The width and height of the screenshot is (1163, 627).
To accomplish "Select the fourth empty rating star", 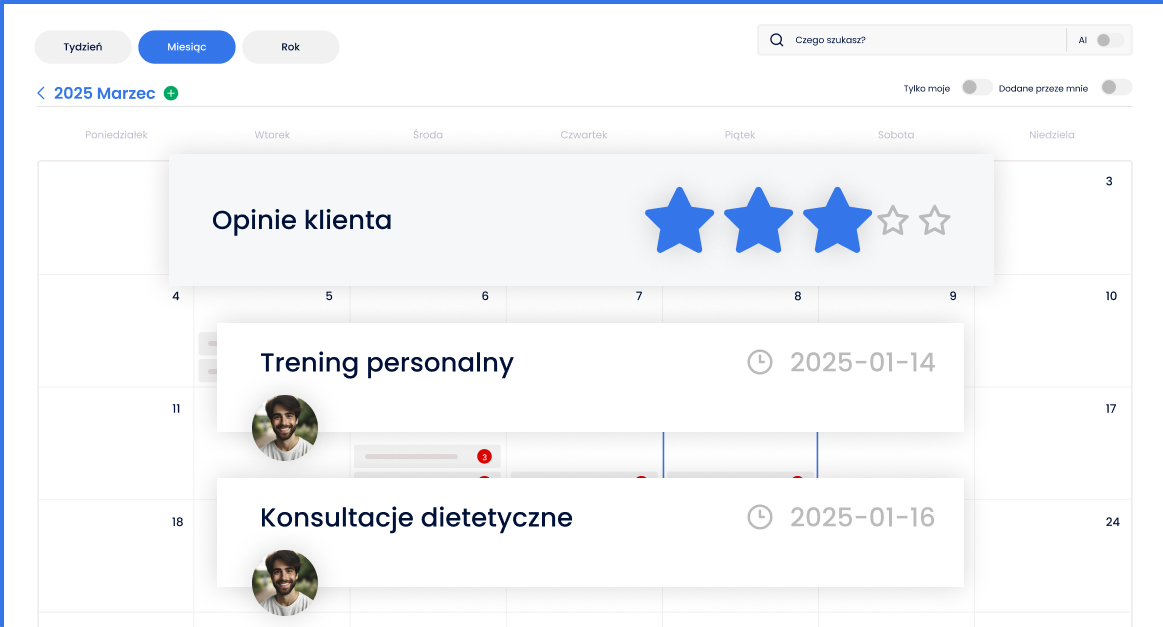I will 892,221.
